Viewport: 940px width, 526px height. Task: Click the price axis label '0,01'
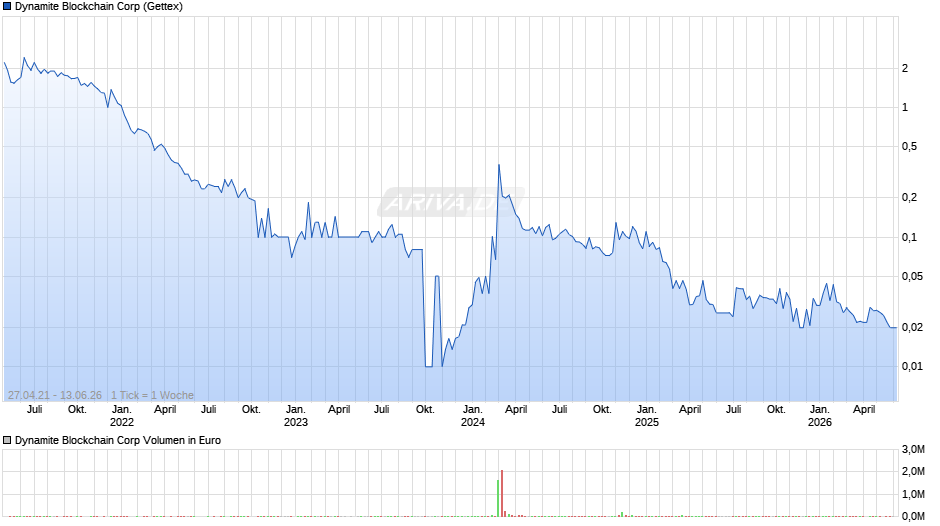tap(912, 366)
